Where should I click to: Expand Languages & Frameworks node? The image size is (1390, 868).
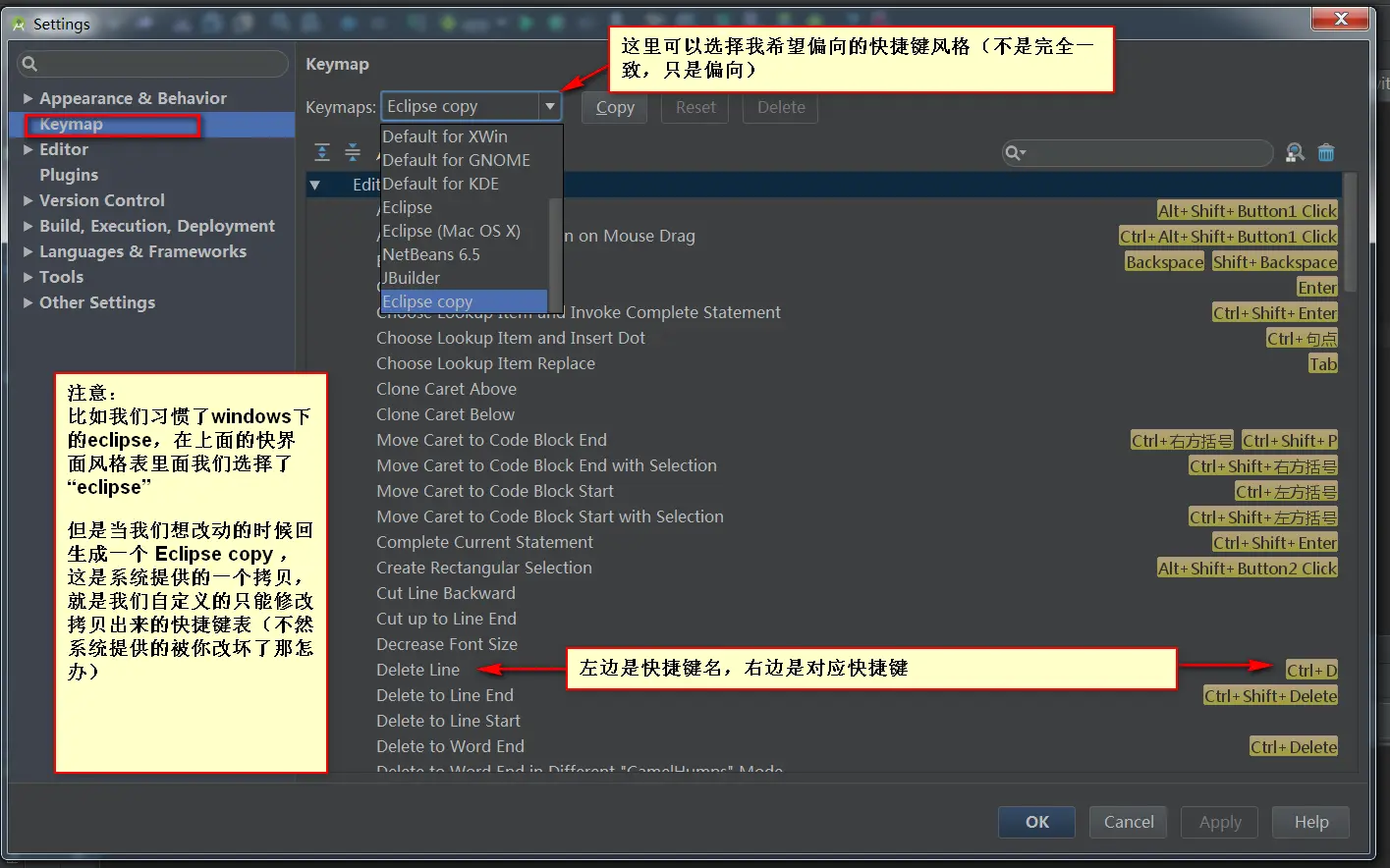pyautogui.click(x=28, y=251)
